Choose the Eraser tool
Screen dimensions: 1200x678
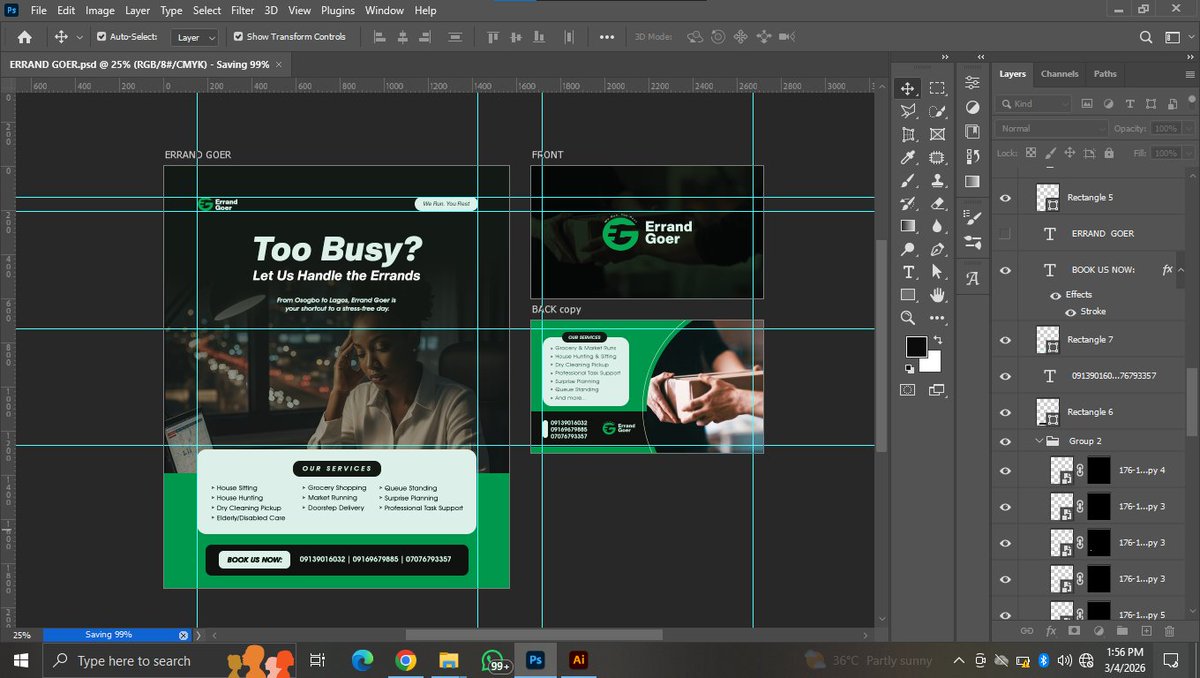pyautogui.click(x=937, y=203)
